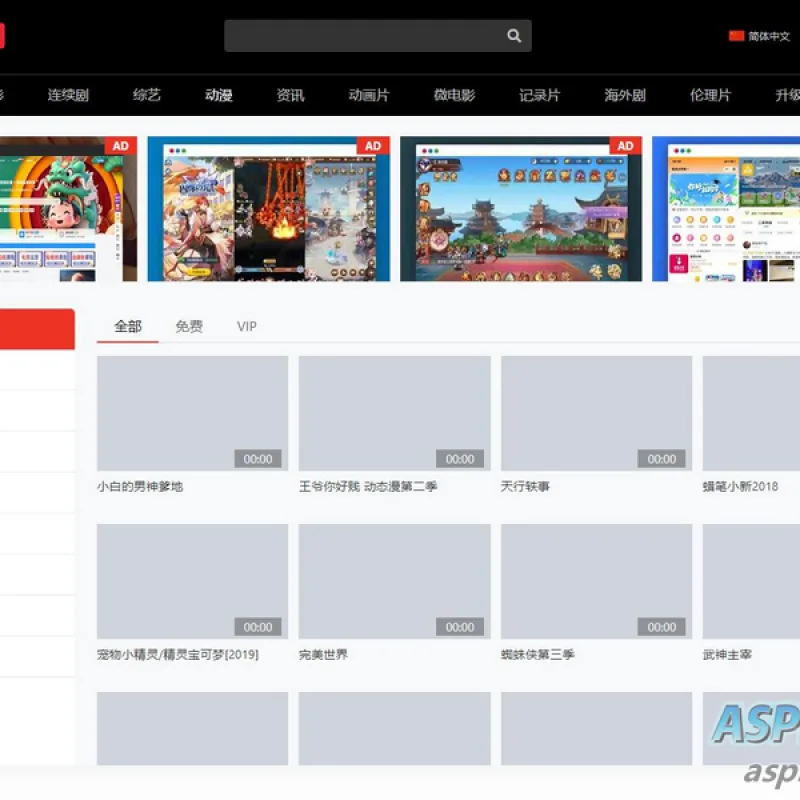This screenshot has height=800, width=800.
Task: Click 00:00 duration badge on 完美世界
Action: coord(460,627)
